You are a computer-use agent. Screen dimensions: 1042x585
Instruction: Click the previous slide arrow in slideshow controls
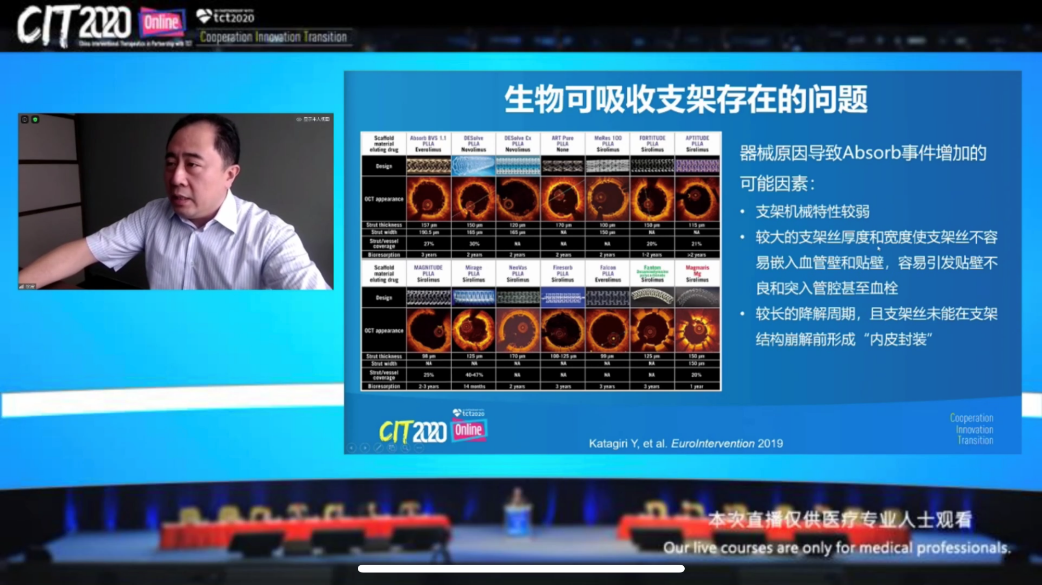351,448
